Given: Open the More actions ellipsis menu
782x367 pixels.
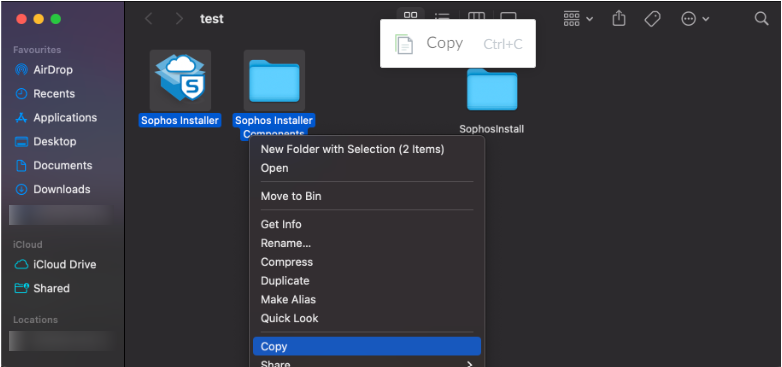Looking at the screenshot, I should tap(695, 19).
